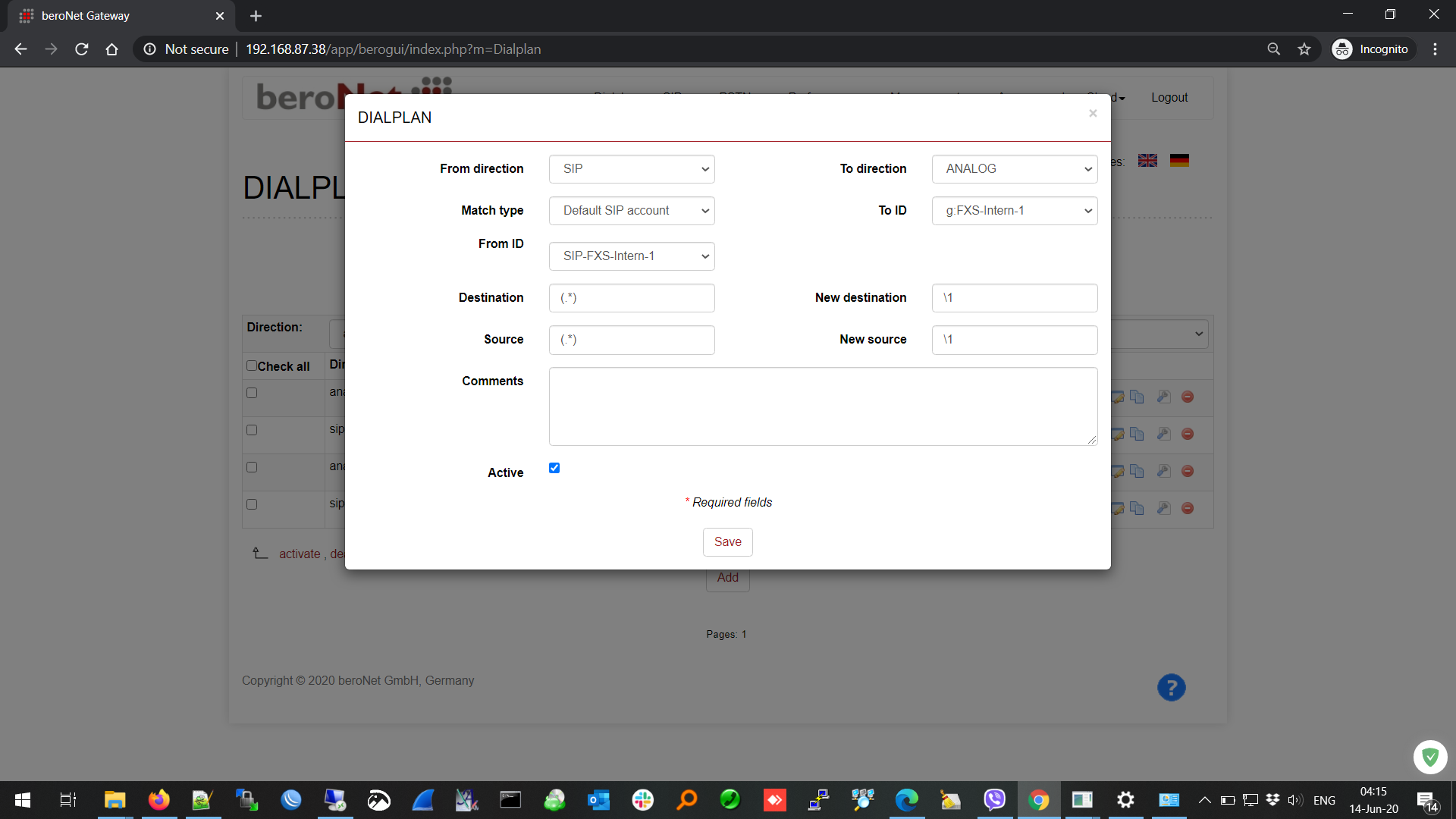The width and height of the screenshot is (1456, 819).
Task: Check the first dialplan row checkbox
Action: [252, 393]
